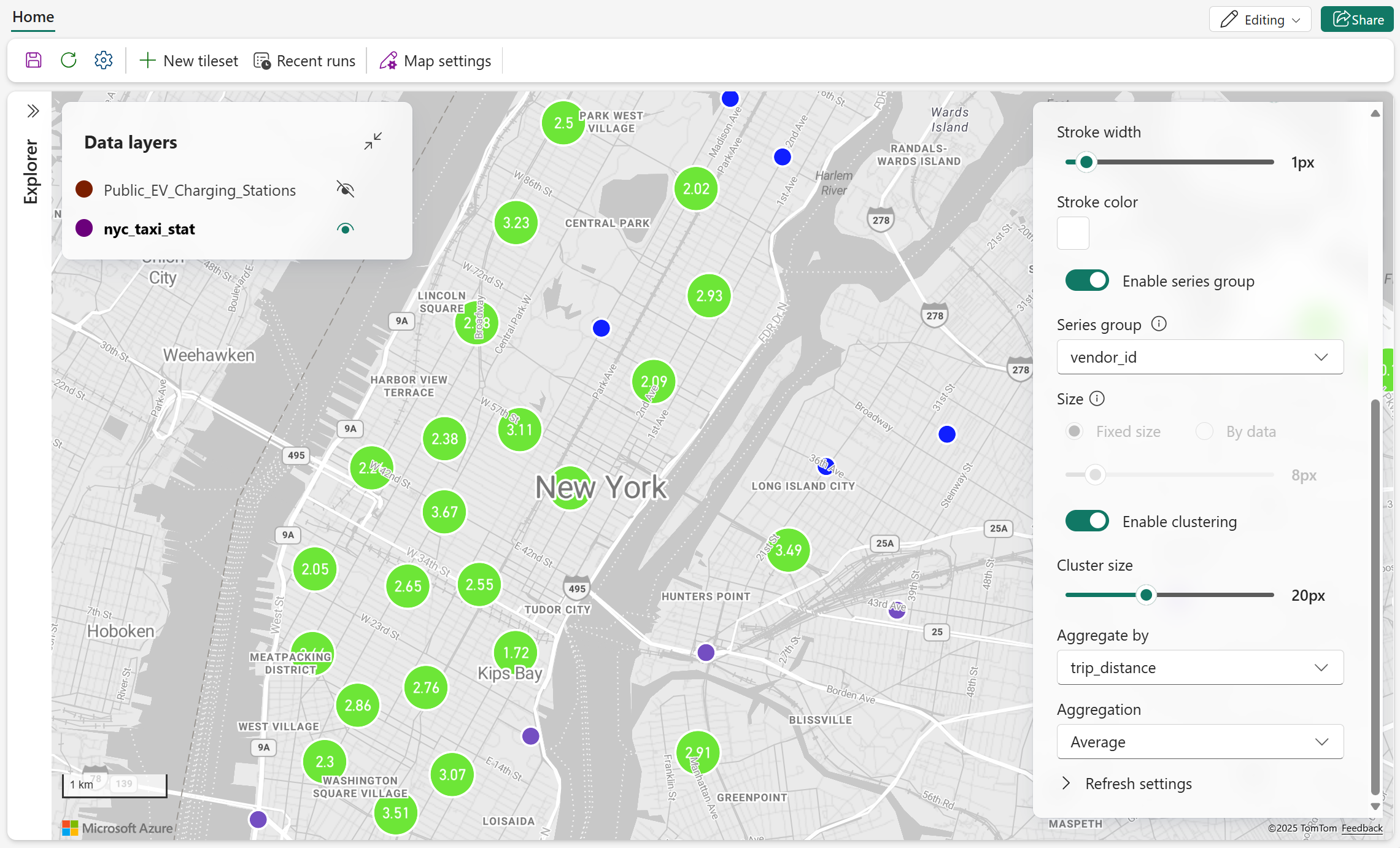Open the trip_distance Aggregate by dropdown
The image size is (1400, 848).
[1199, 668]
